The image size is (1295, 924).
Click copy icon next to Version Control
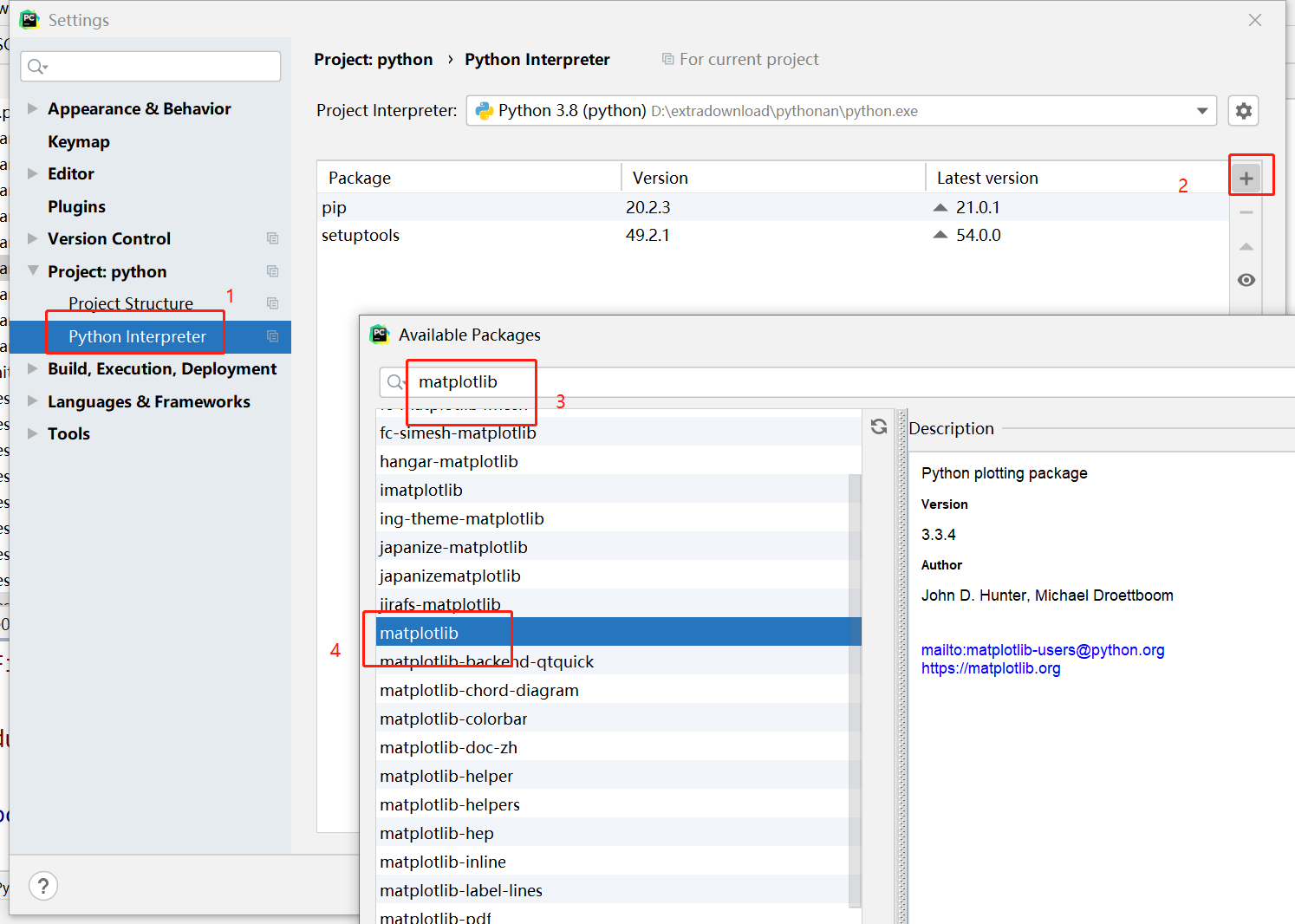point(272,238)
